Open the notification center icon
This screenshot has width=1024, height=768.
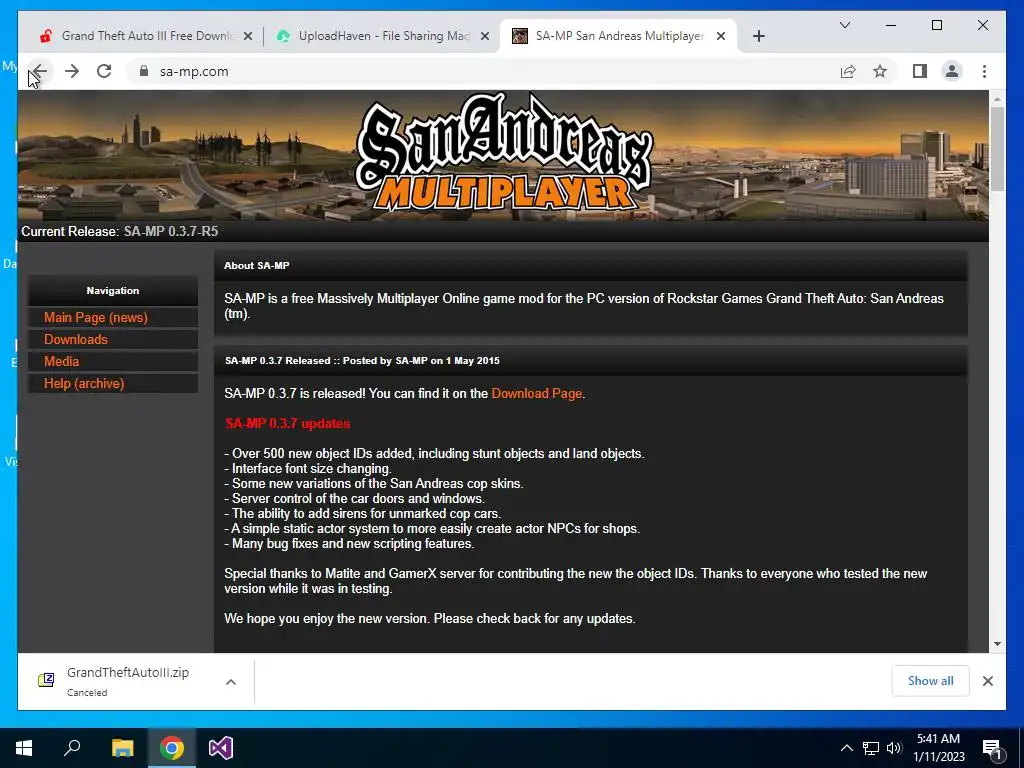click(992, 749)
